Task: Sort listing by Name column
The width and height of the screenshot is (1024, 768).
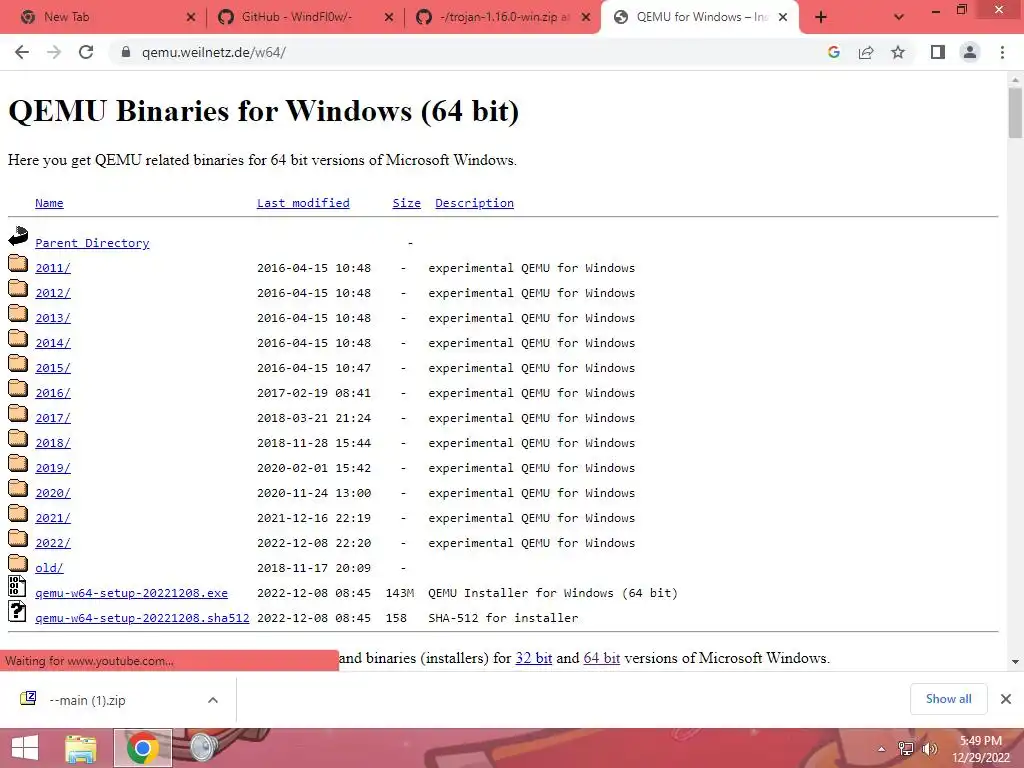Action: tap(49, 203)
